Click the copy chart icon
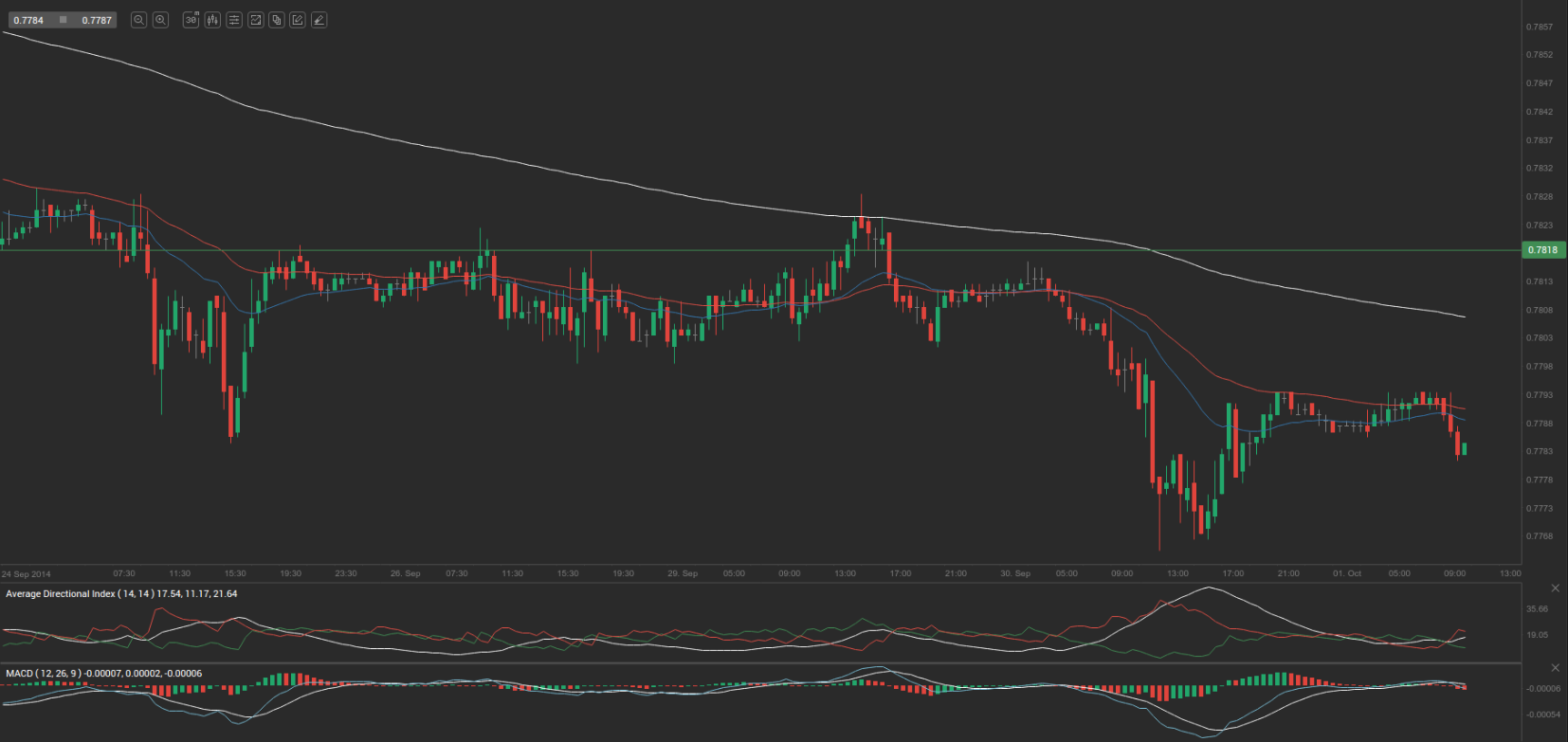 click(x=277, y=20)
